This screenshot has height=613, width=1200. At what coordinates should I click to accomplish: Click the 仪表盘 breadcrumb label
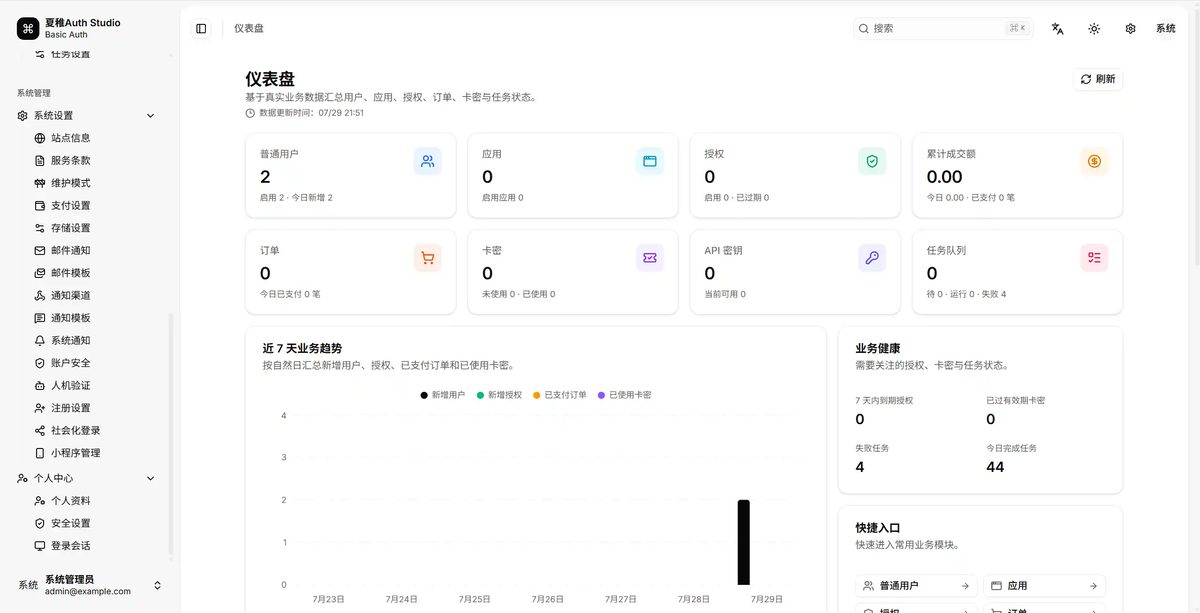tap(249, 29)
